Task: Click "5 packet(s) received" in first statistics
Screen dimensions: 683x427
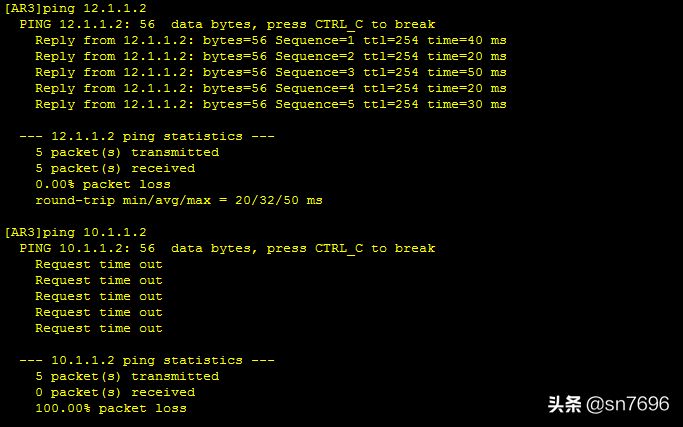Action: (115, 169)
